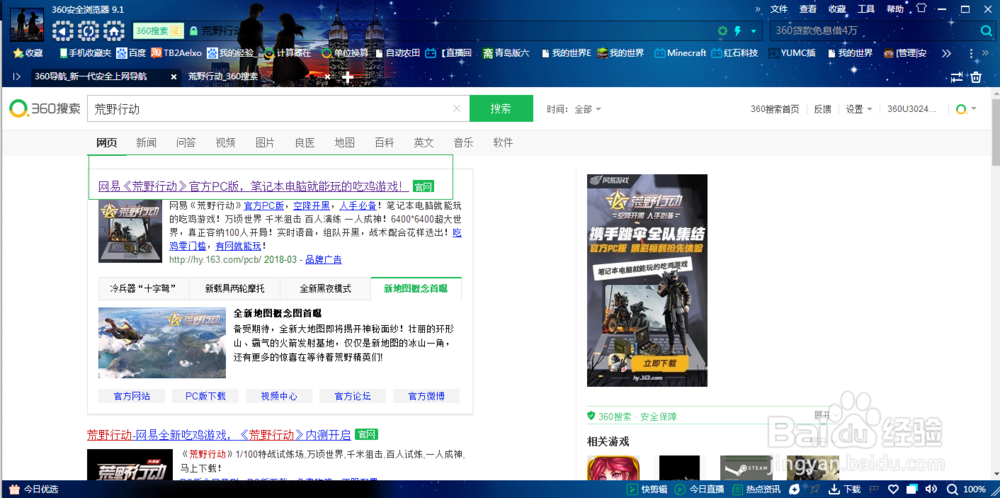
Task: Click the 官方网站 button
Action: 132,396
